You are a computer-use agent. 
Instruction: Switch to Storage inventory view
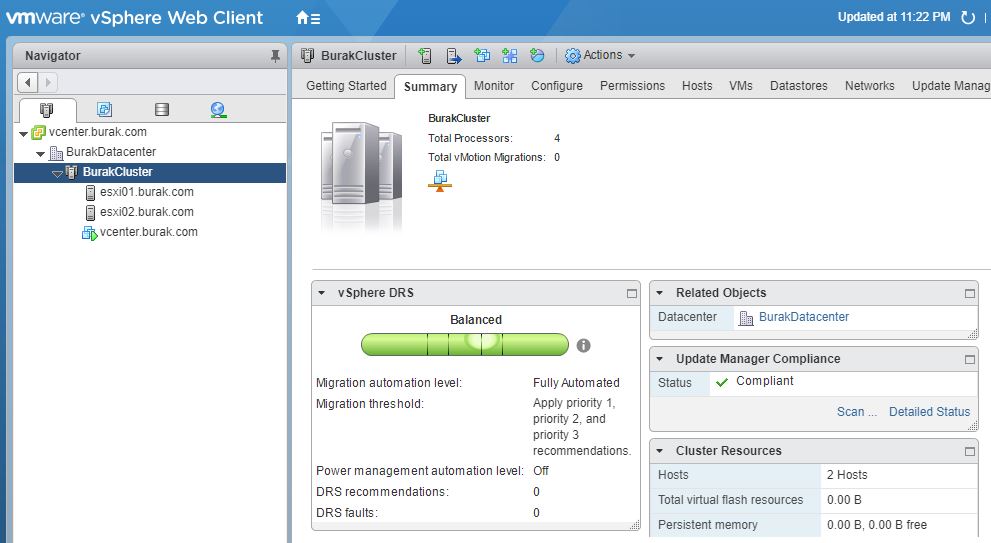coord(162,109)
